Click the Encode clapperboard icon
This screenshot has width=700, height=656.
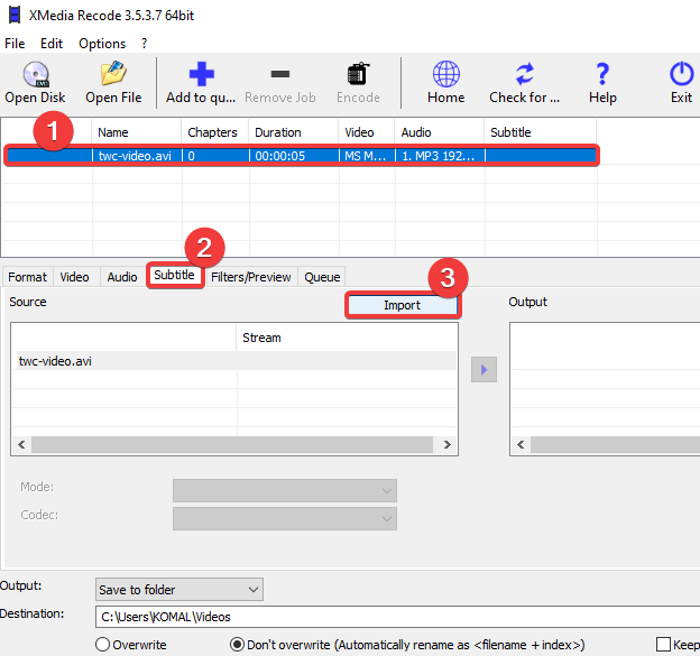coord(358,75)
